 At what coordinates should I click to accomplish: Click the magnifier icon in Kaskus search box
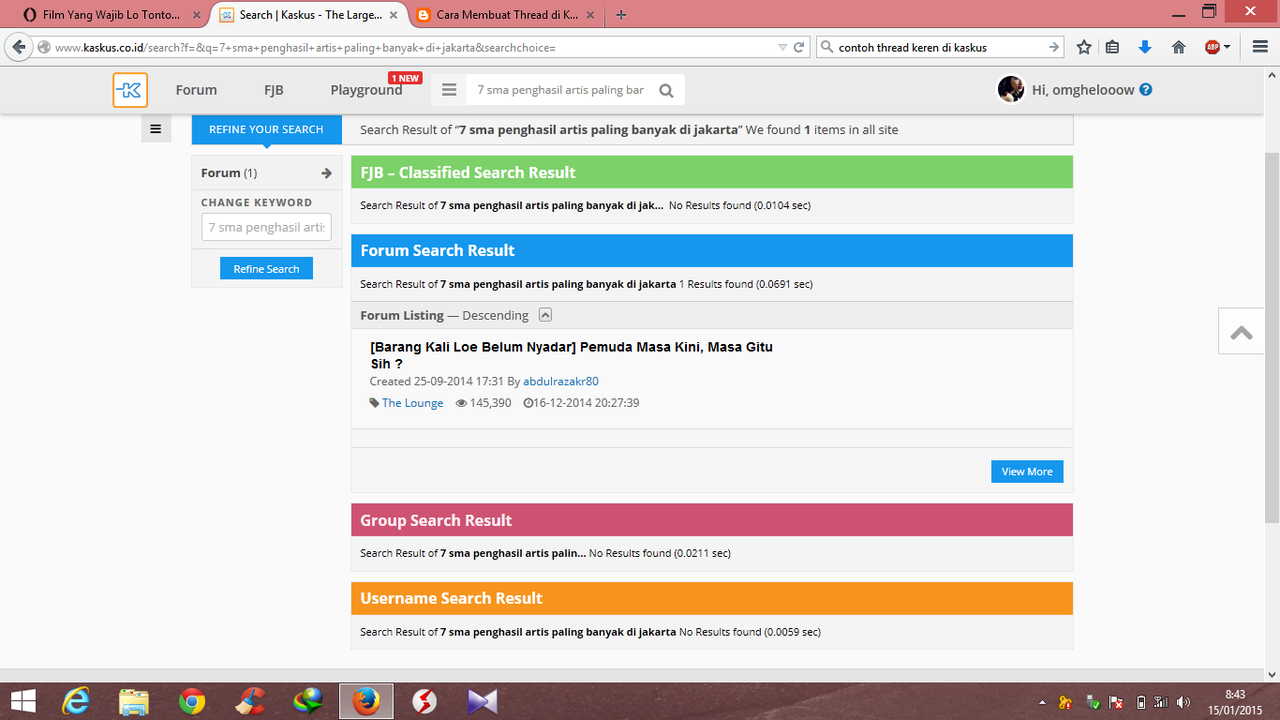[x=667, y=90]
